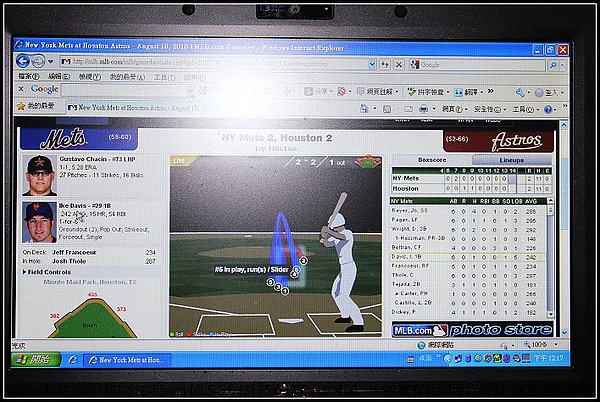Click pitch marker number 2 in strike zone
Screen dimensions: 600x402
303,261
